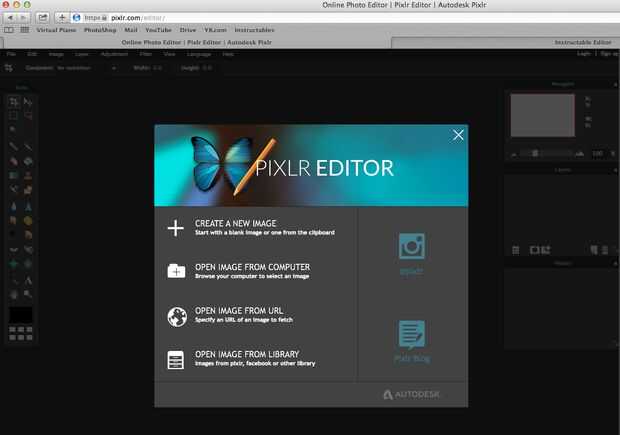Collapse the Navigator panel
Image resolution: width=620 pixels, height=435 pixels.
(x=615, y=84)
